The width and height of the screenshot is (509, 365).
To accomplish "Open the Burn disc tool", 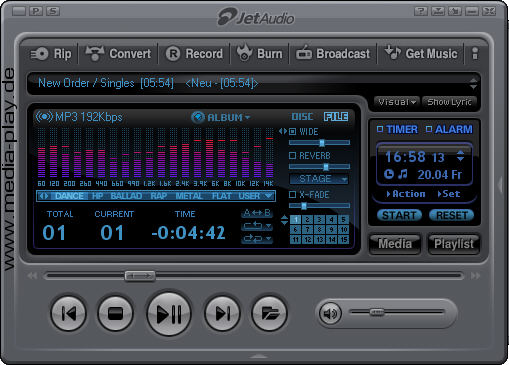I will pyautogui.click(x=260, y=53).
